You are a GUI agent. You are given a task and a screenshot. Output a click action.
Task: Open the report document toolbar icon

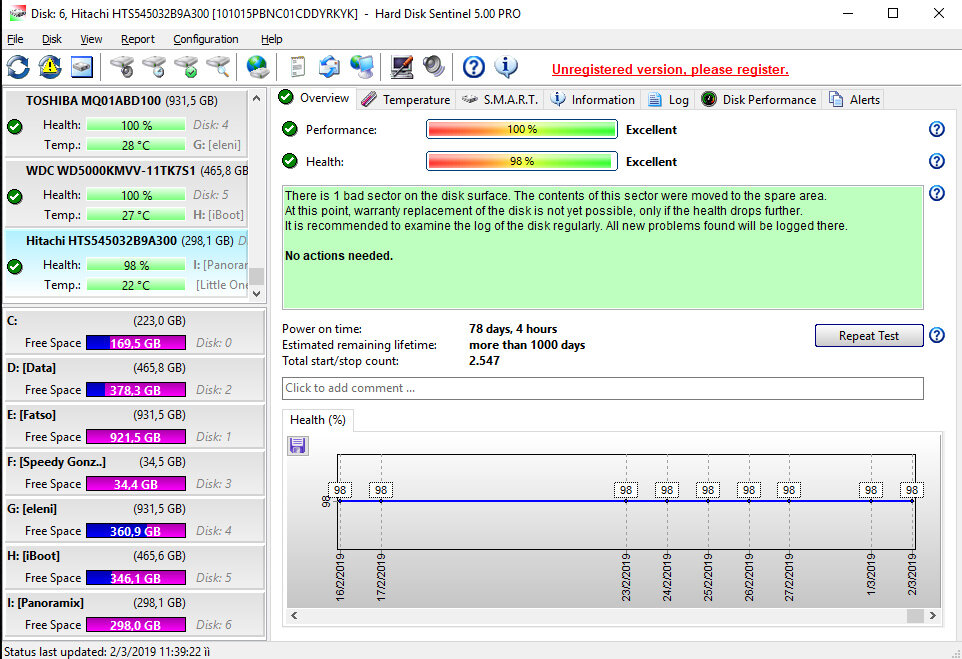point(298,67)
